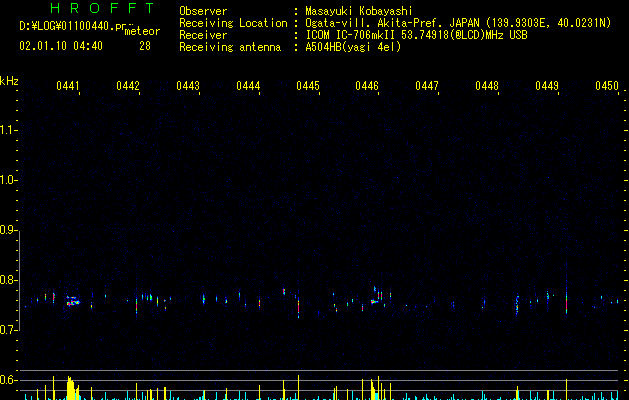
Task: Click the 0.7 kHz frequency tick label
Action: (x=8, y=330)
